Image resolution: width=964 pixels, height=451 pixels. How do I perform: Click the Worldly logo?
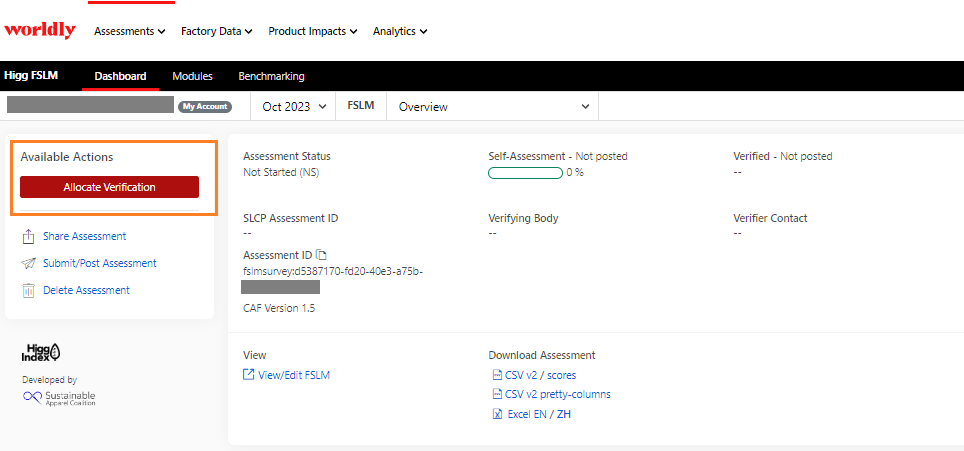(40, 30)
